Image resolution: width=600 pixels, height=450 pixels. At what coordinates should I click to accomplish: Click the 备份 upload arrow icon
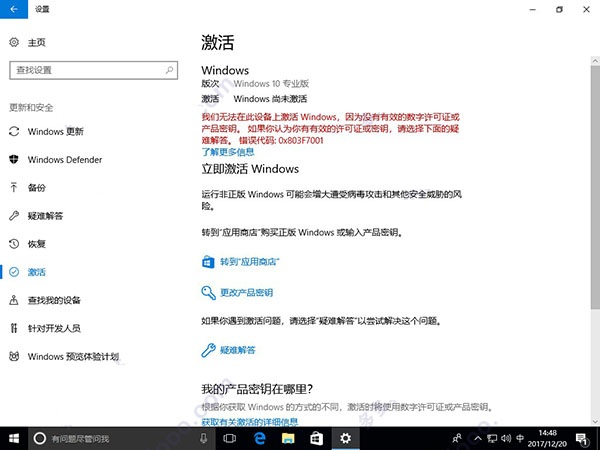[14, 188]
